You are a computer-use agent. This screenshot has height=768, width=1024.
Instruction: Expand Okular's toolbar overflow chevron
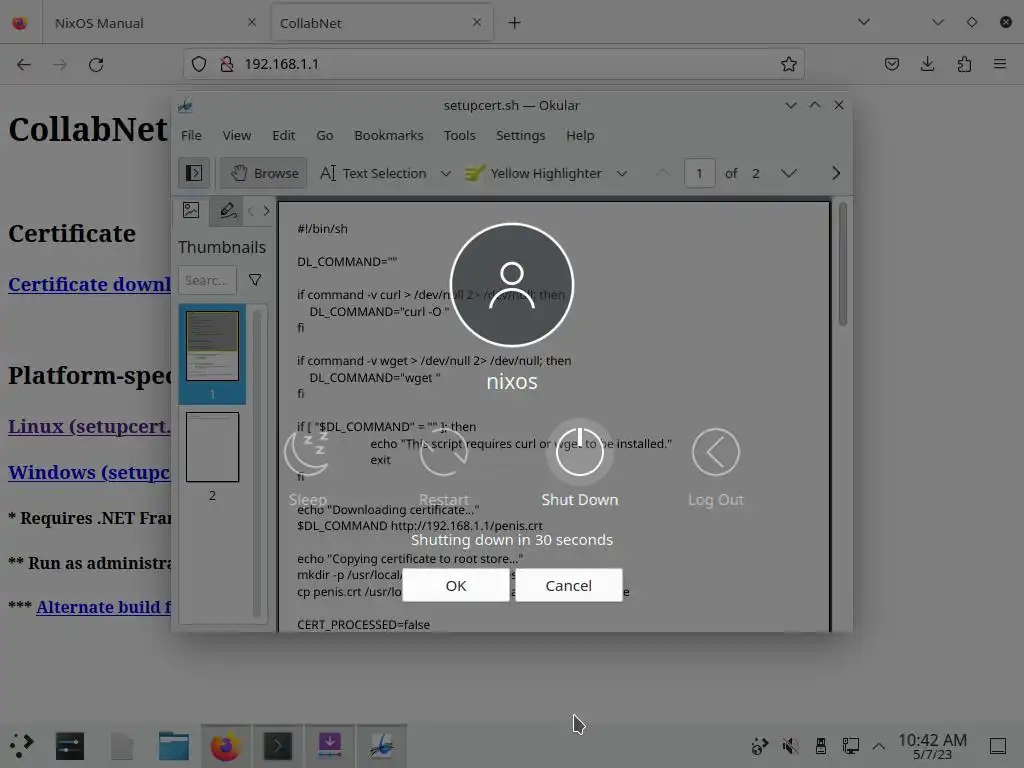coord(836,173)
